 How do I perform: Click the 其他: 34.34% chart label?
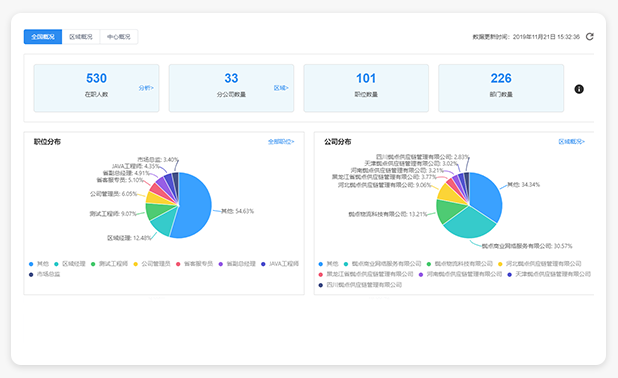523,184
